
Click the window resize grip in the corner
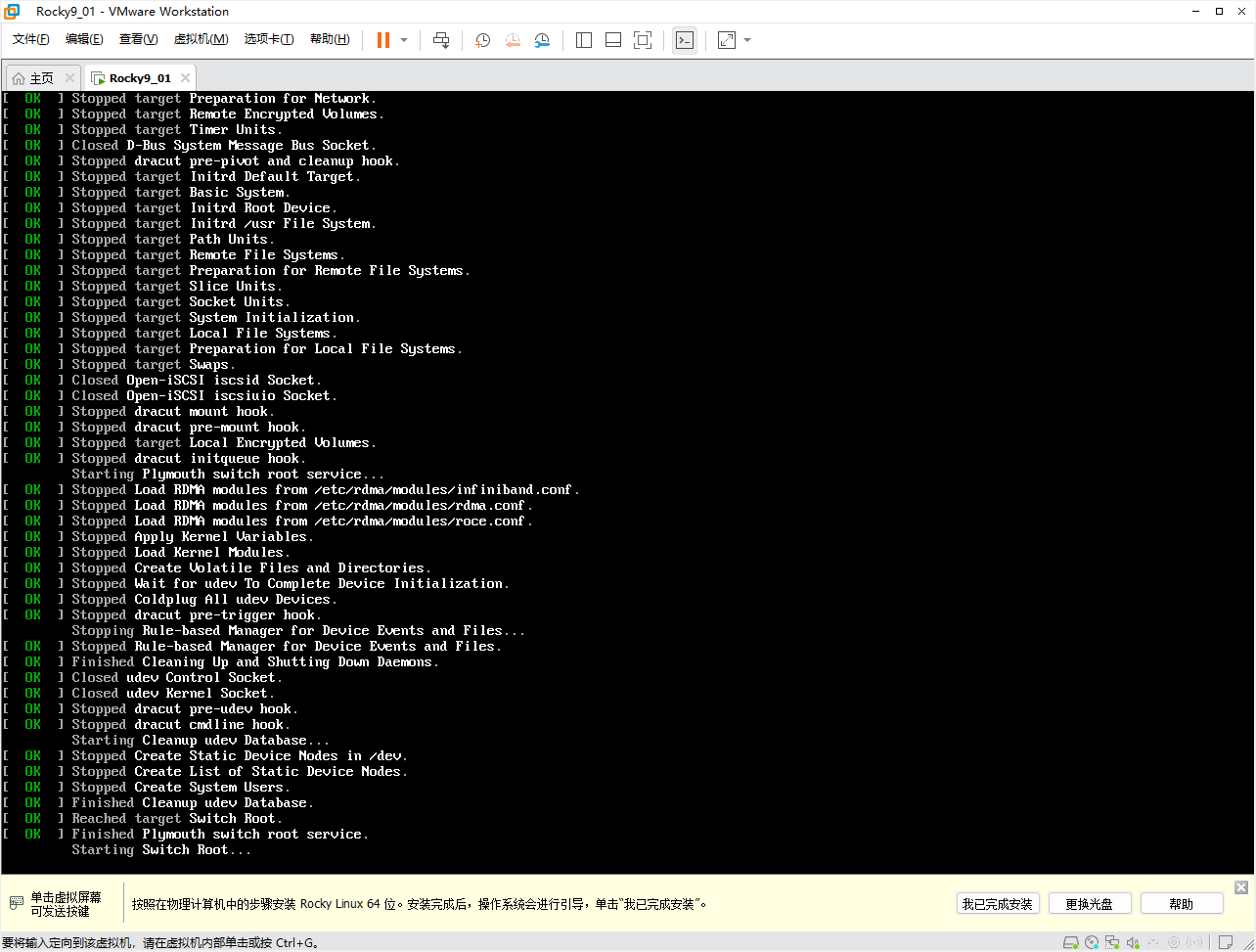point(1247,944)
